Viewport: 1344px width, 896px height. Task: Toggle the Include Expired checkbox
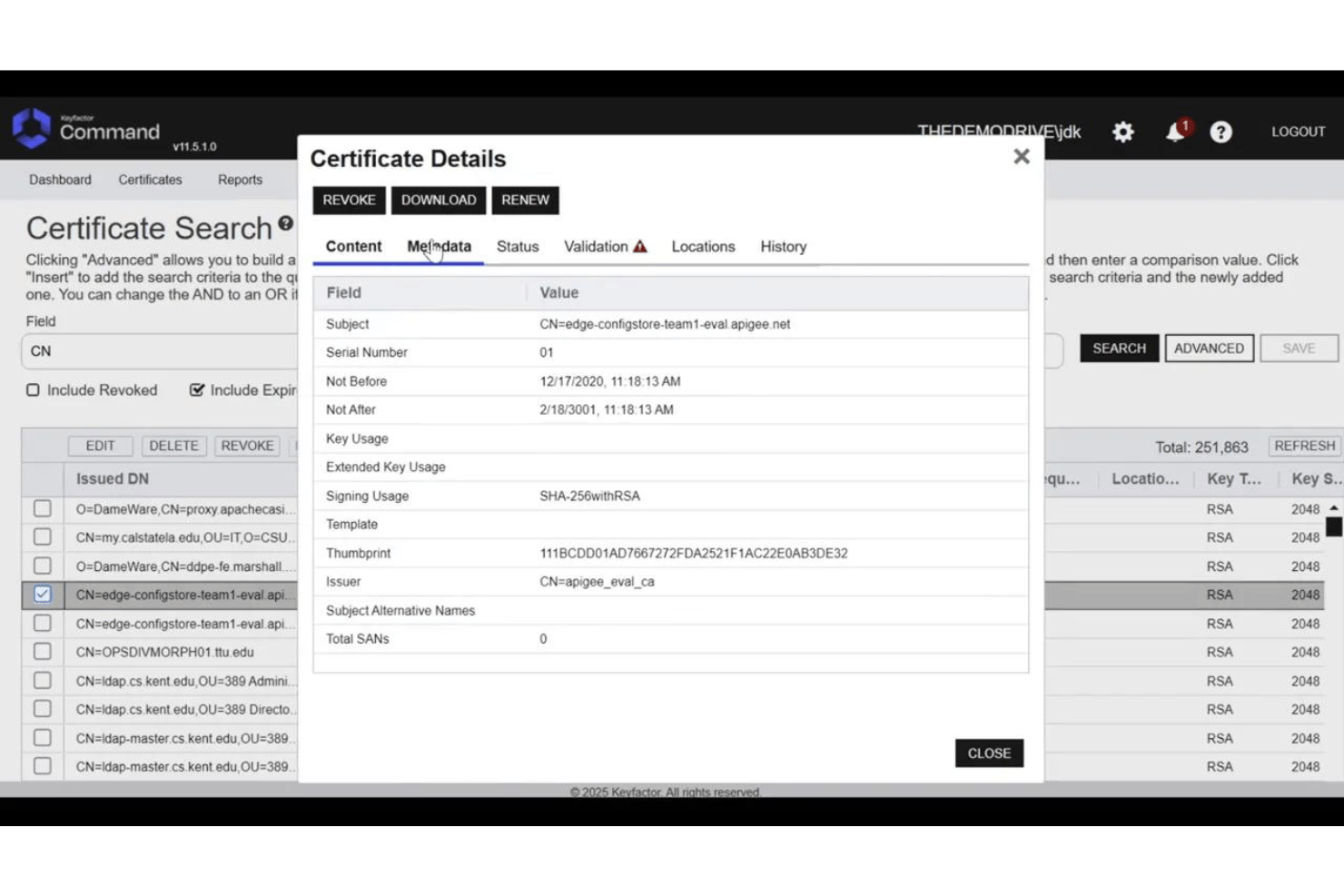pos(196,389)
